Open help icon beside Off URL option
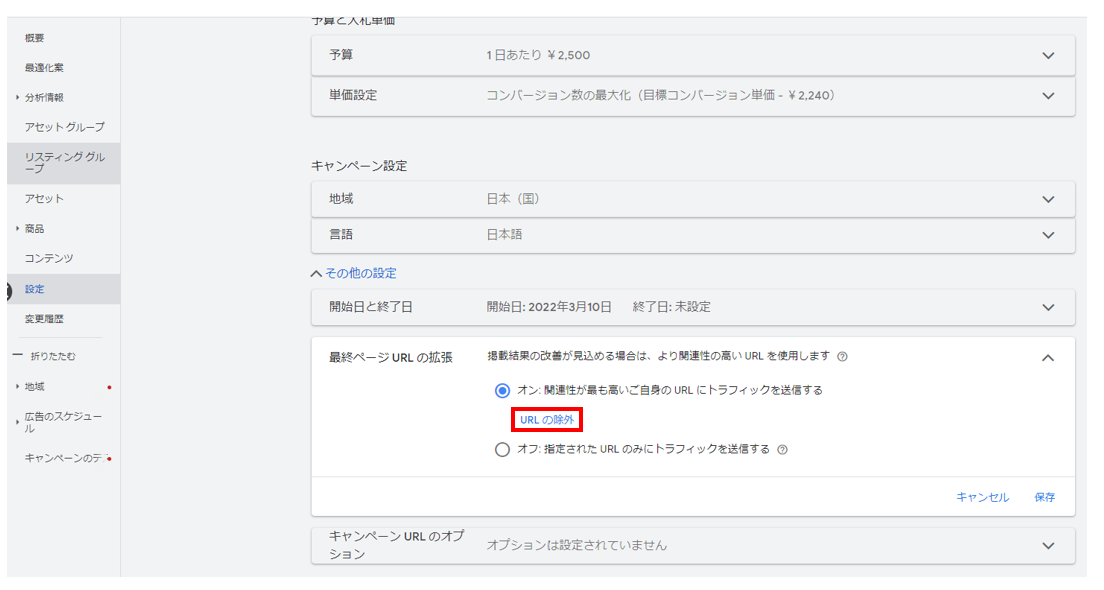The image size is (1104, 590). [x=782, y=450]
